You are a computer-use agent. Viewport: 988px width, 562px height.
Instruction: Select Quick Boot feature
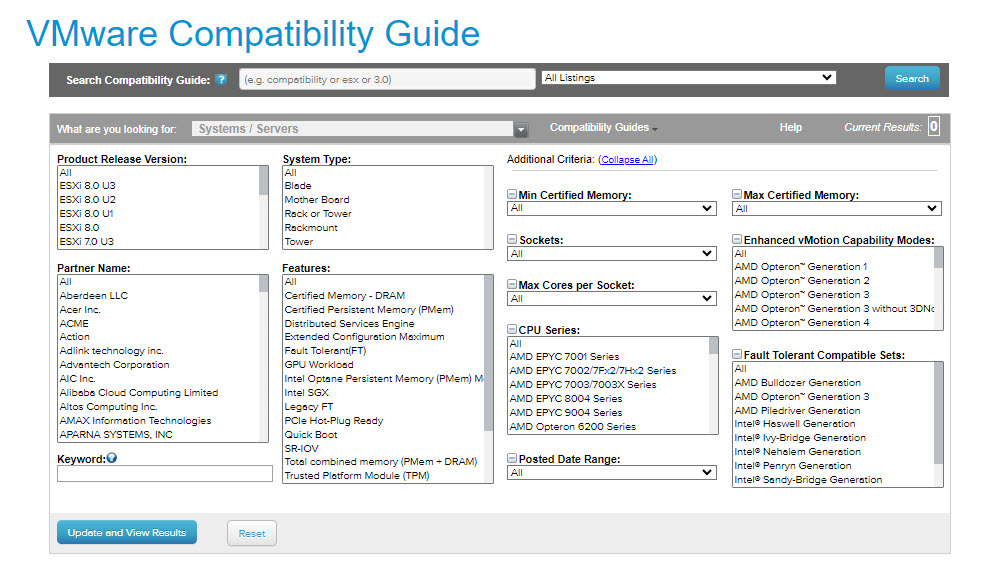311,435
